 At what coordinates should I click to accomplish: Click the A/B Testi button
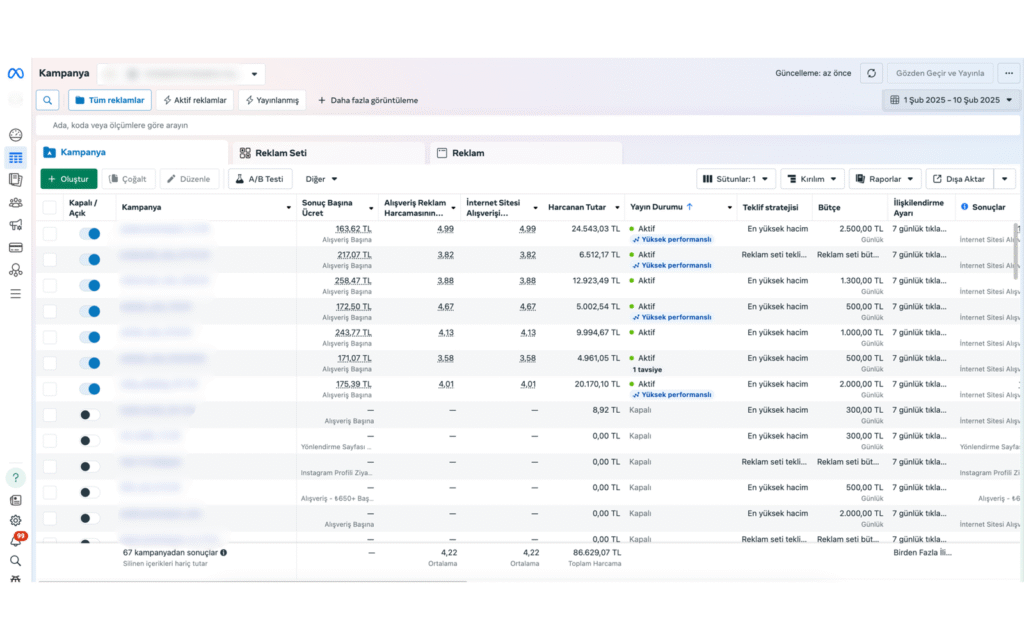(259, 179)
